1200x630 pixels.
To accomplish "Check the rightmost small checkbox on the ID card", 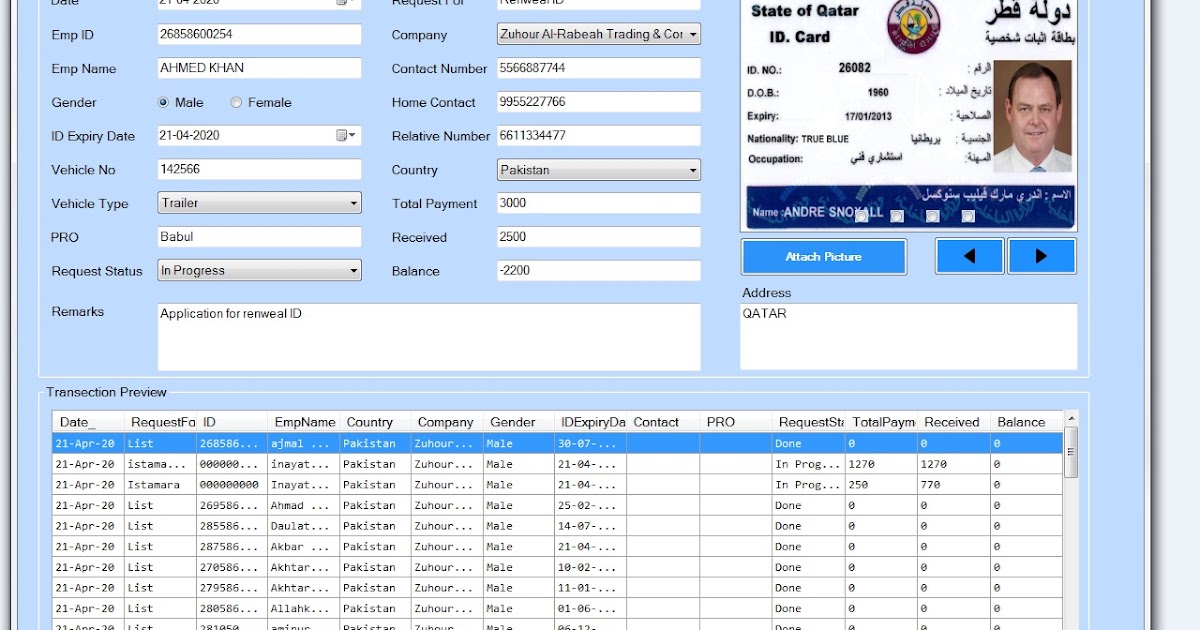I will (x=967, y=216).
